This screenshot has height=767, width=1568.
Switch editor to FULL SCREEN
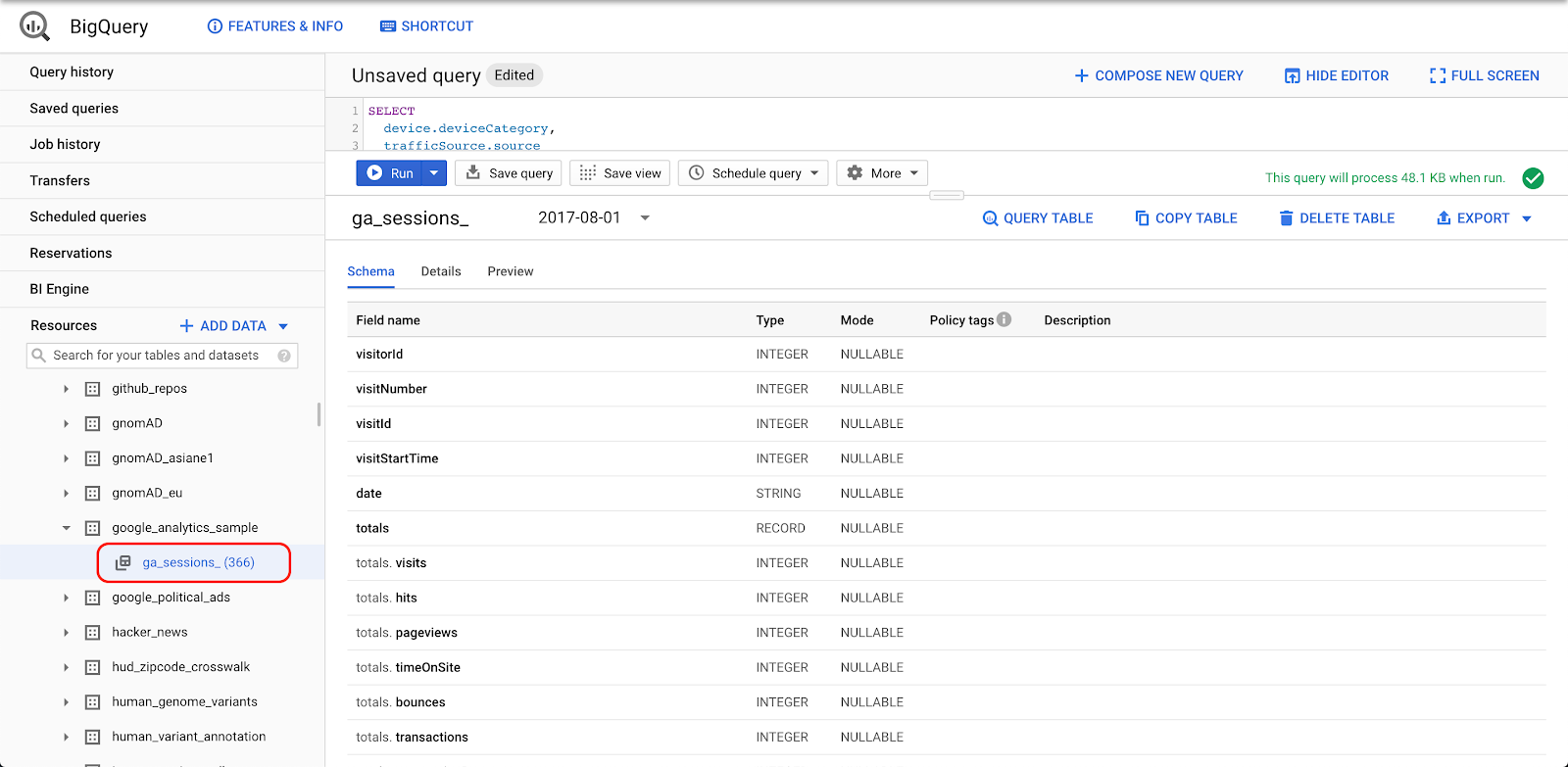(x=1484, y=75)
